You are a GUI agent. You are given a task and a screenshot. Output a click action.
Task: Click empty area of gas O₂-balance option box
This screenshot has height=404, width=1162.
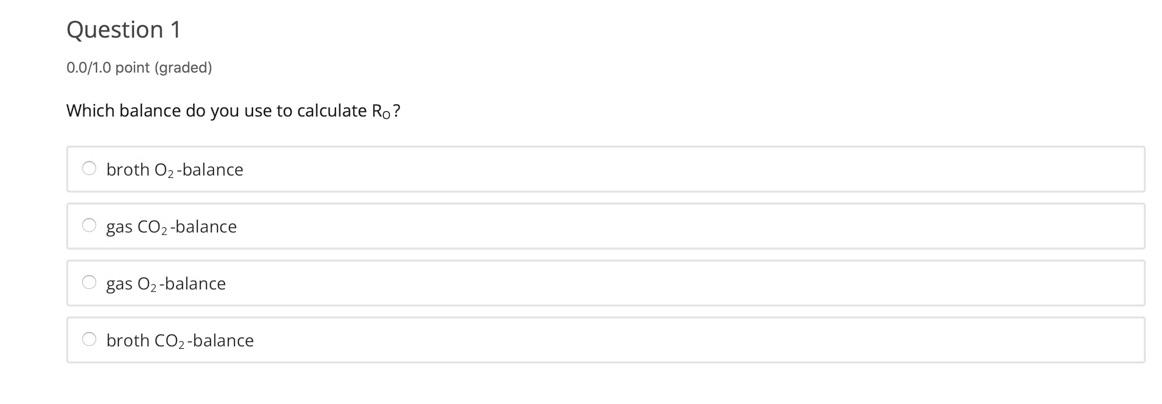click(700, 283)
